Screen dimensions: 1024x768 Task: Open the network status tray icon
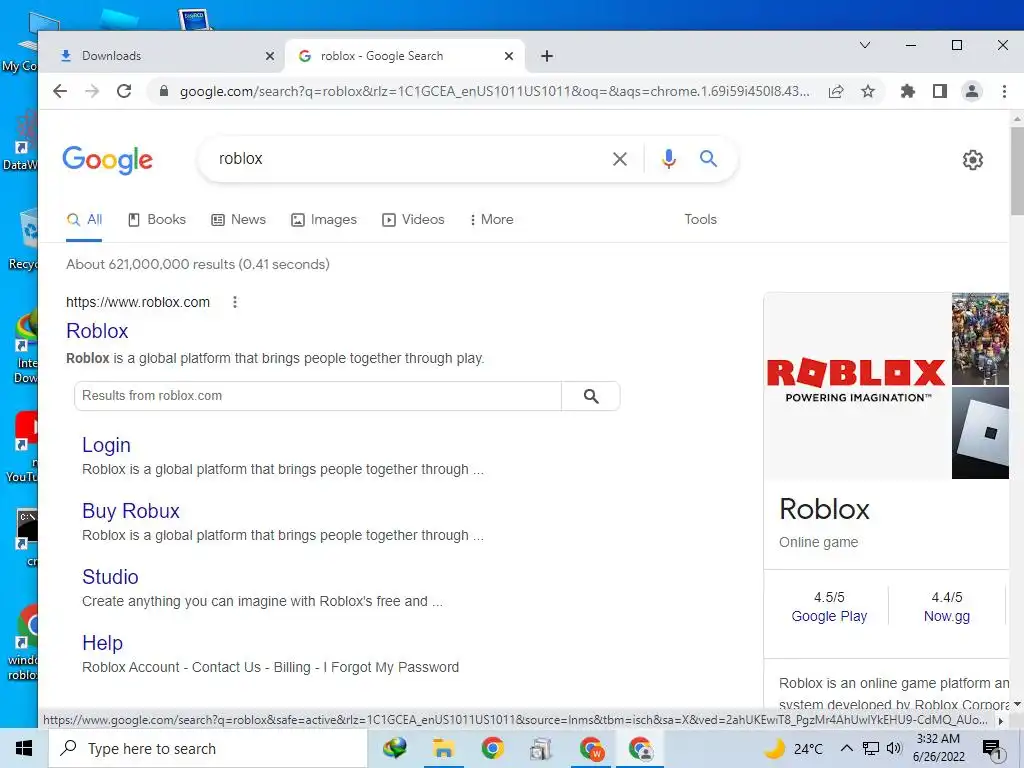pos(871,748)
